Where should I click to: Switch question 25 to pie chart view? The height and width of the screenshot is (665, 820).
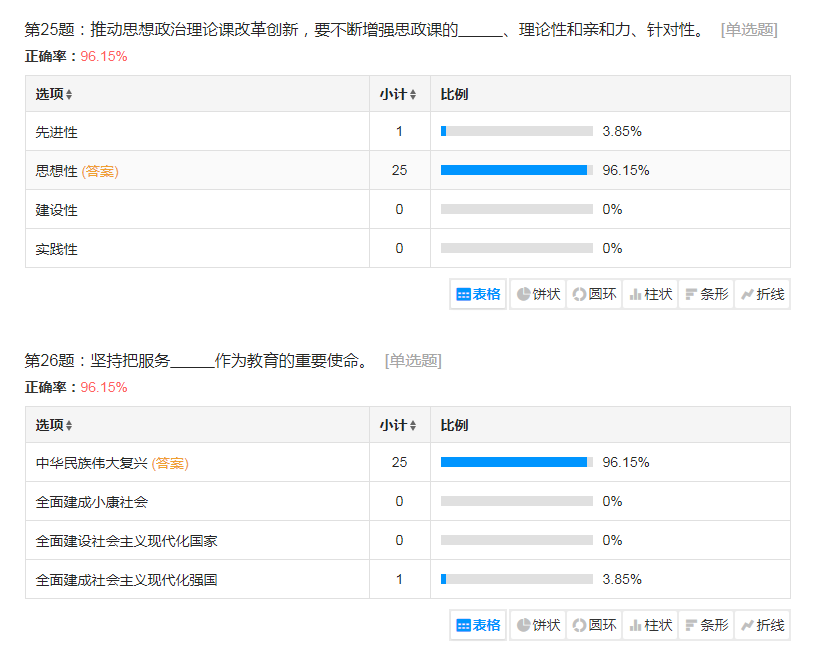click(537, 294)
